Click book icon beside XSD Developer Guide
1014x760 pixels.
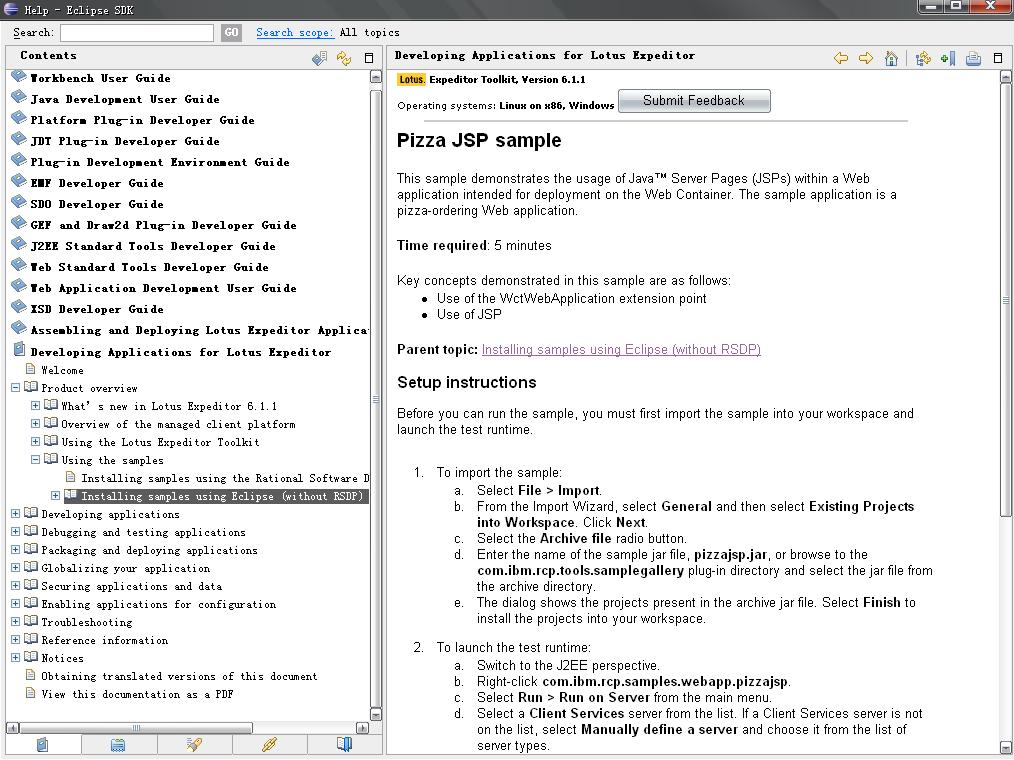(x=19, y=308)
